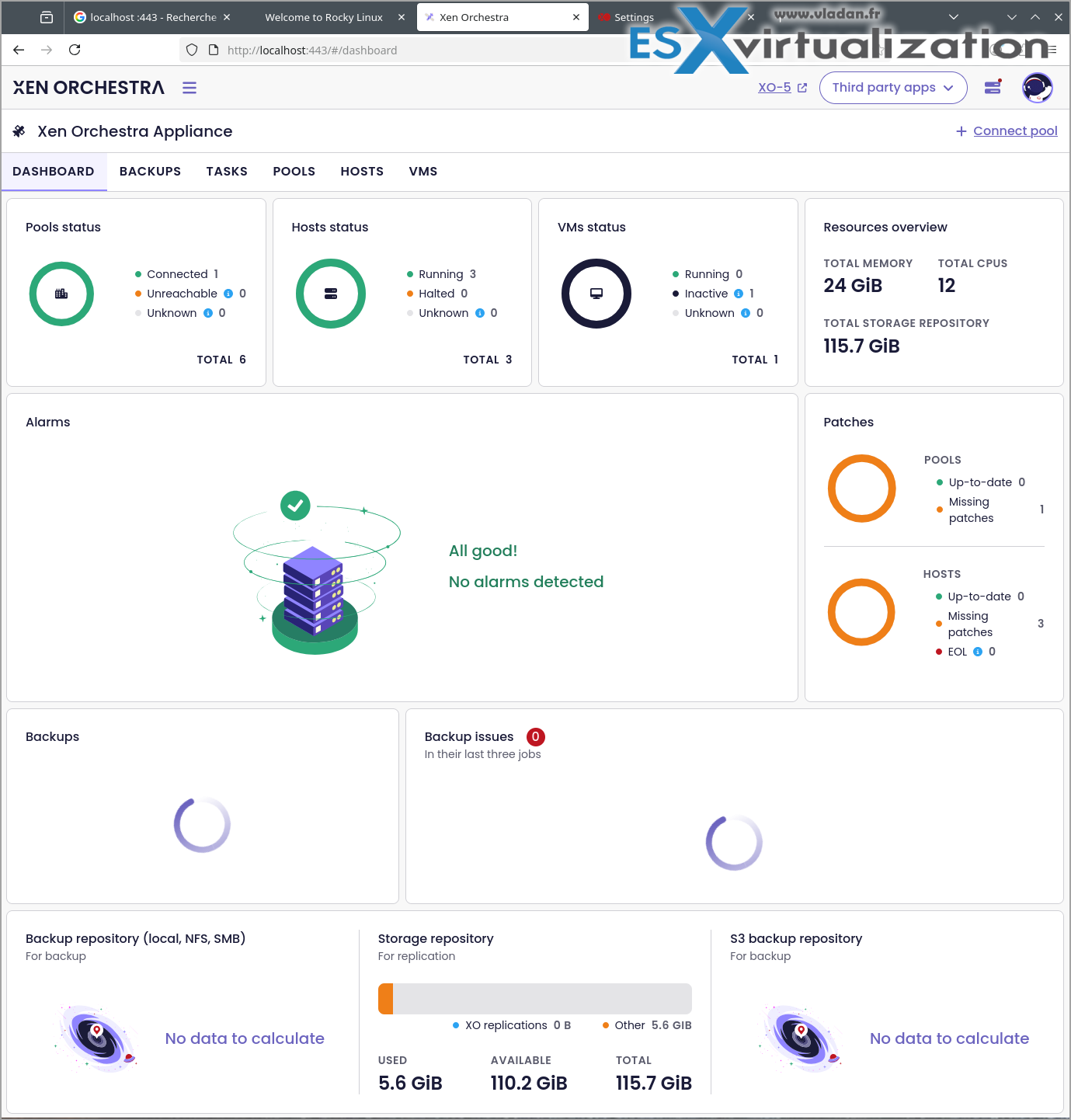1071x1120 pixels.
Task: Reload the page with the browser refresh icon
Action: [75, 50]
